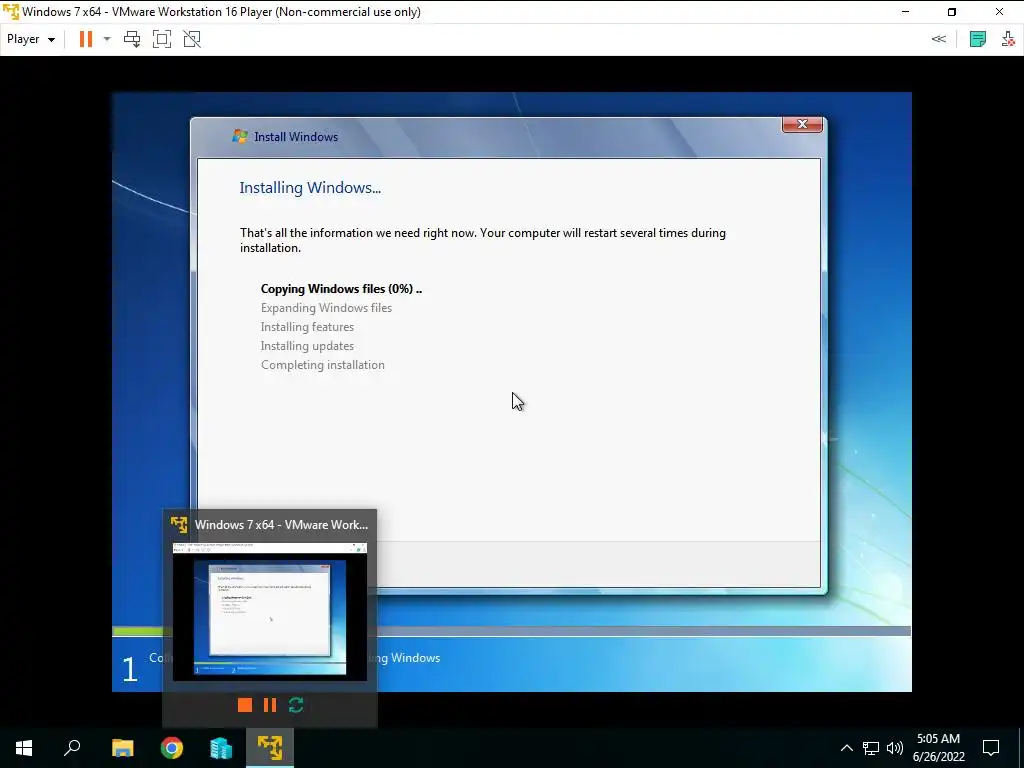Open the green notes icon
Viewport: 1024px width, 768px height.
[x=978, y=39]
